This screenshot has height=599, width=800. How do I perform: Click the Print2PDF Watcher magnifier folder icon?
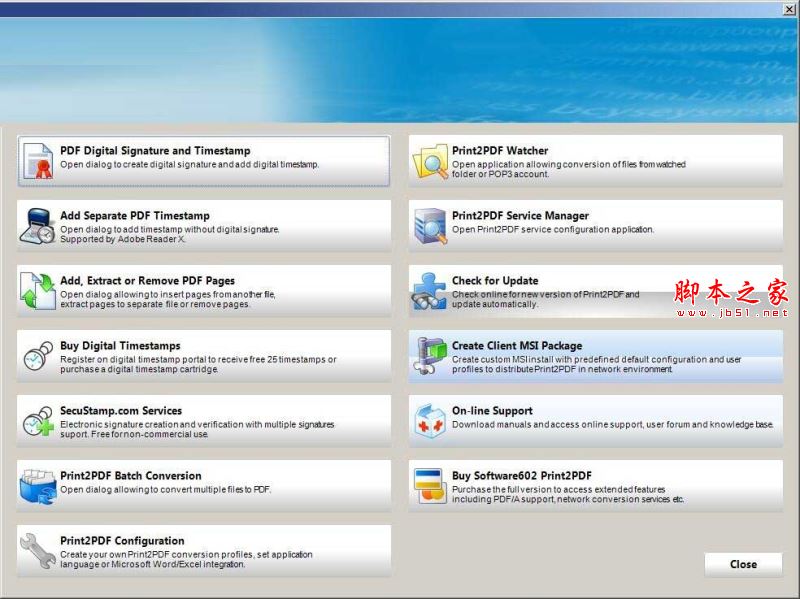pos(430,161)
